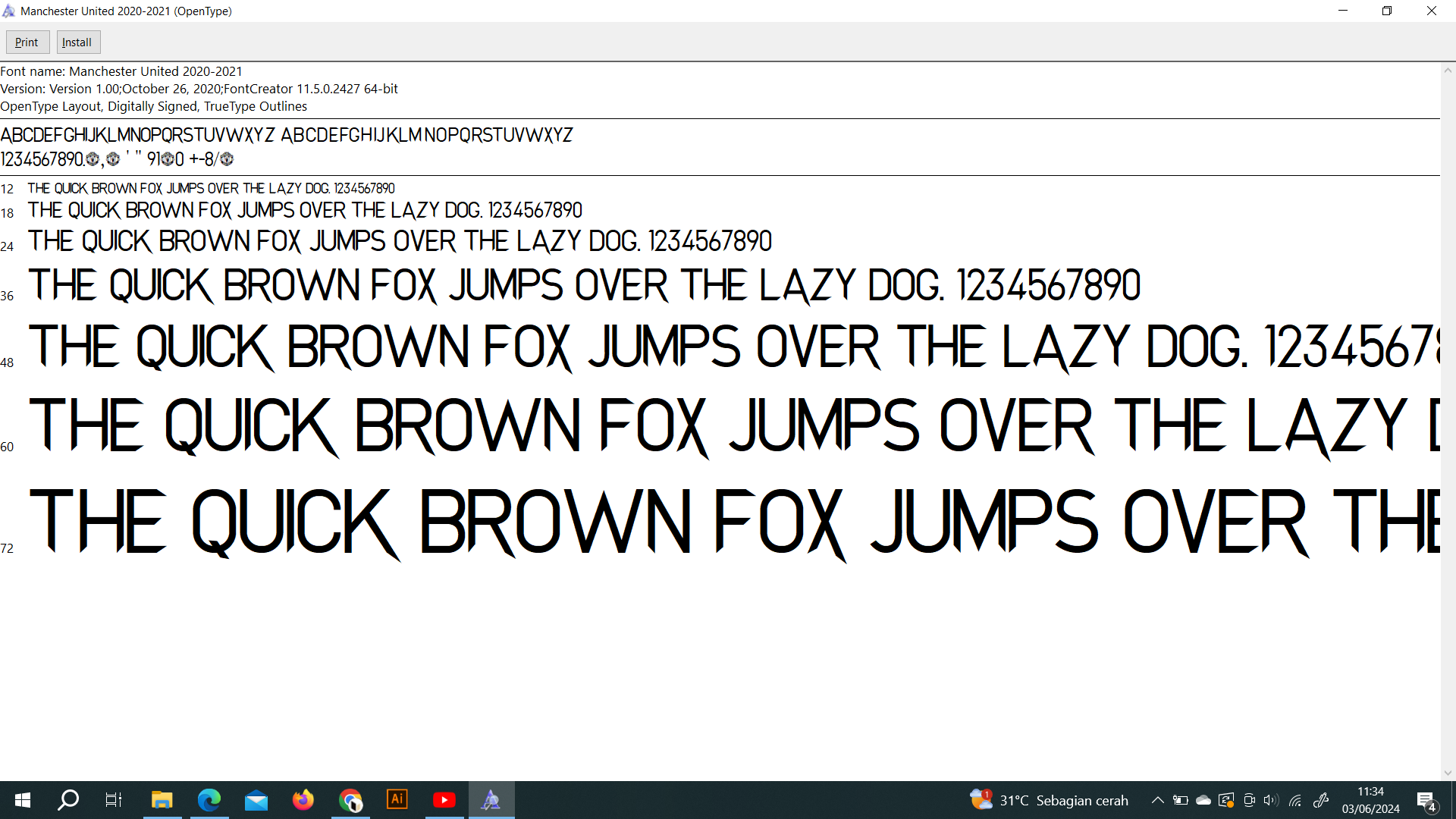This screenshot has height=819, width=1456.
Task: Open the Wi-Fi network flyout
Action: tap(1295, 800)
